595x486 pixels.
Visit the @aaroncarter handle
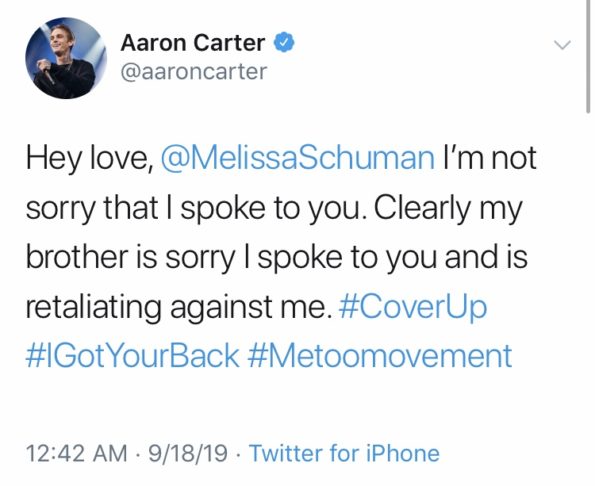(194, 71)
